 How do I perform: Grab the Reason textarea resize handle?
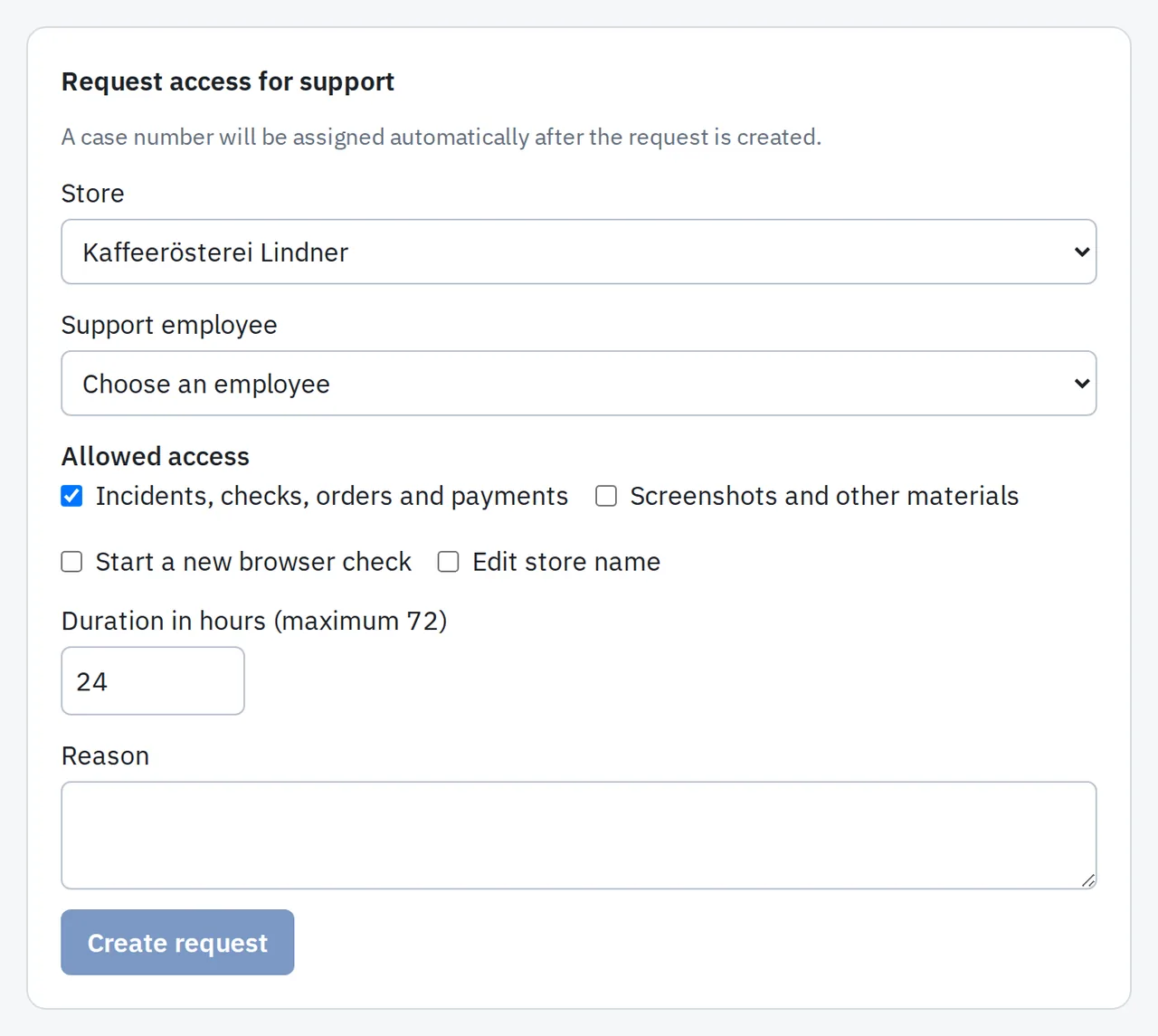(x=1088, y=880)
